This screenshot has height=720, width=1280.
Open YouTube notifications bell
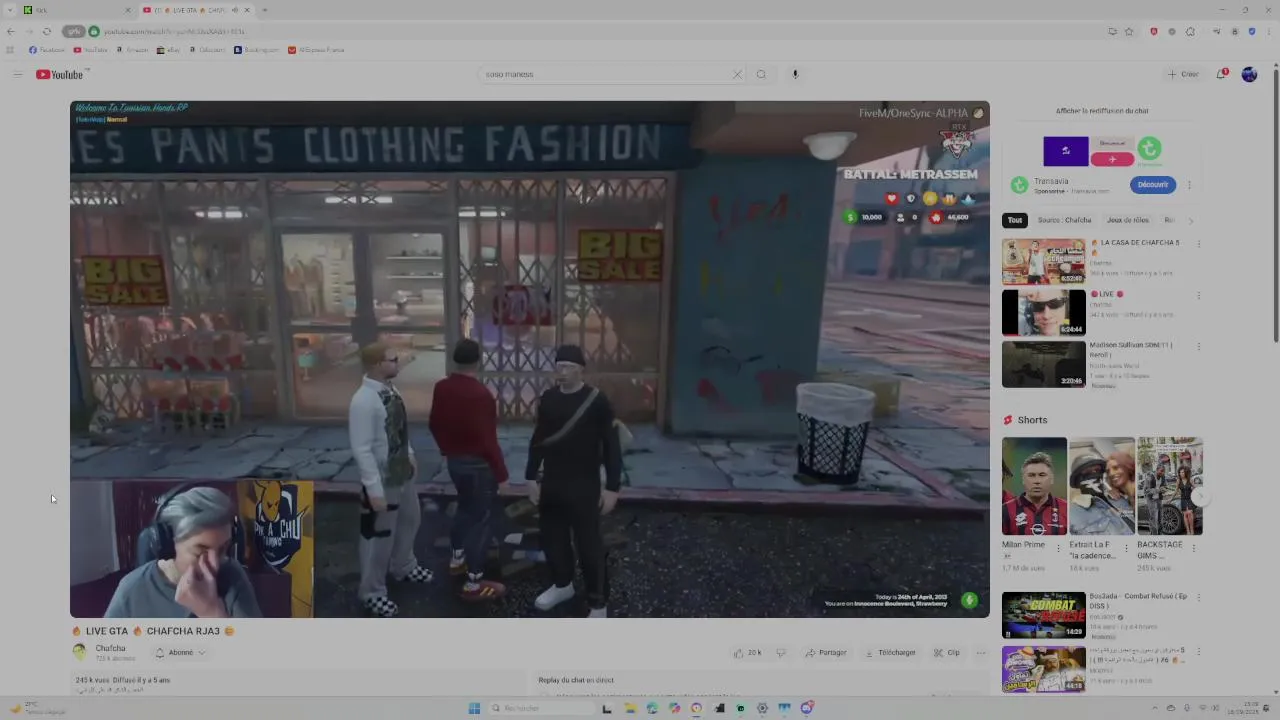coord(1221,74)
